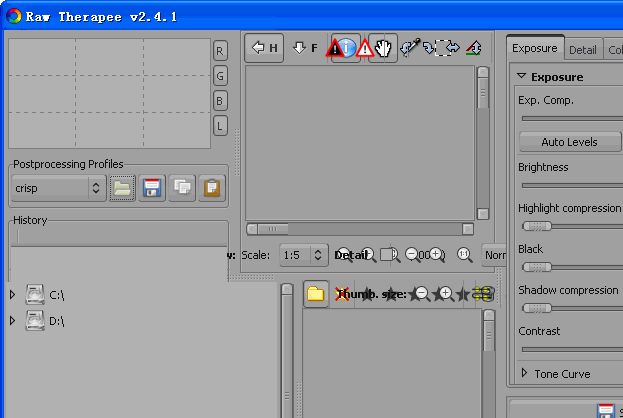623x418 pixels.
Task: Click the yellow folder icon in file browser
Action: pyautogui.click(x=315, y=293)
